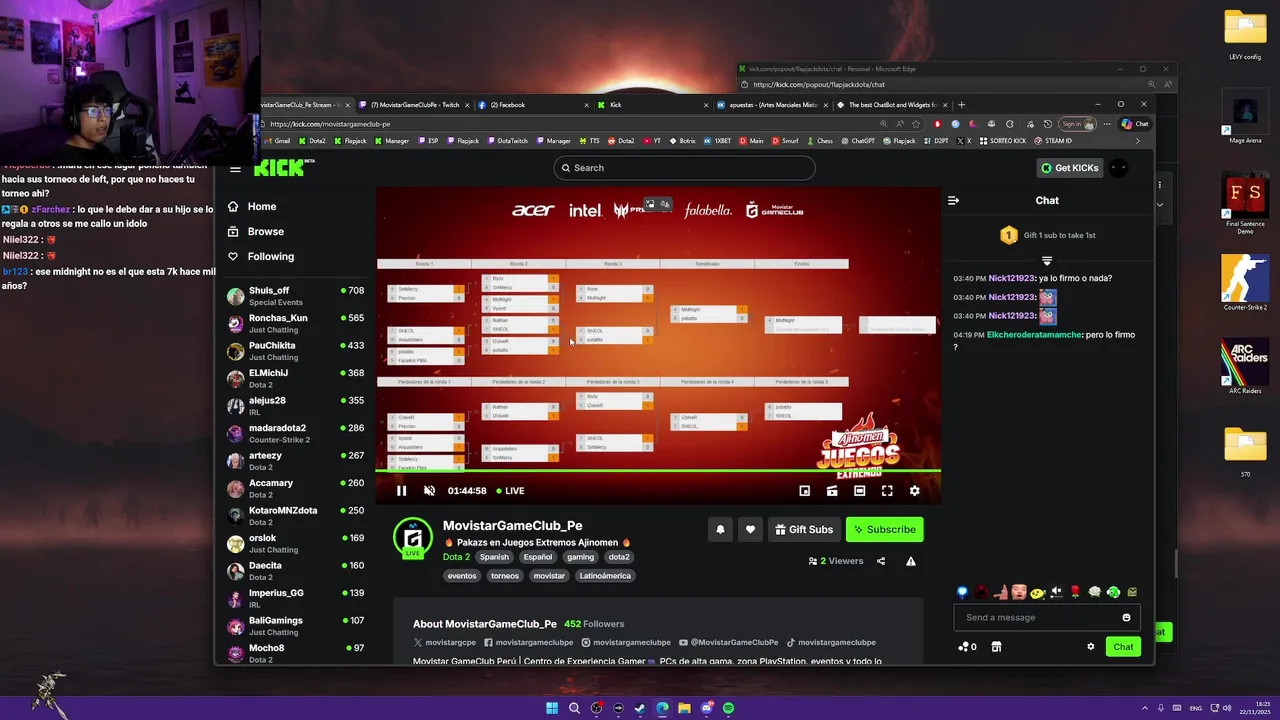This screenshot has width=1280, height=720.
Task: Click the browser address bar URL
Action: pos(330,124)
